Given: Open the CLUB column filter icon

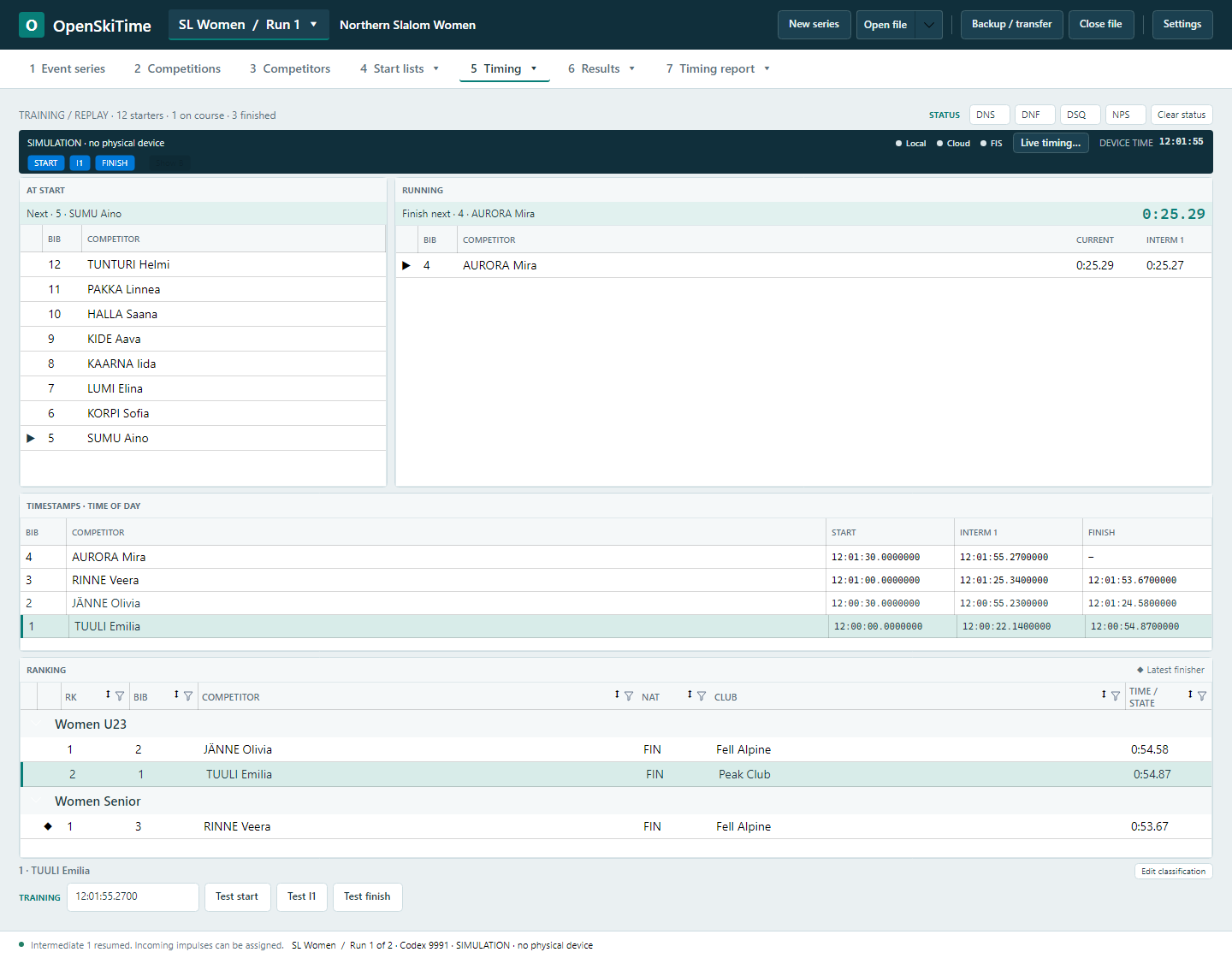Looking at the screenshot, I should coord(1116,696).
